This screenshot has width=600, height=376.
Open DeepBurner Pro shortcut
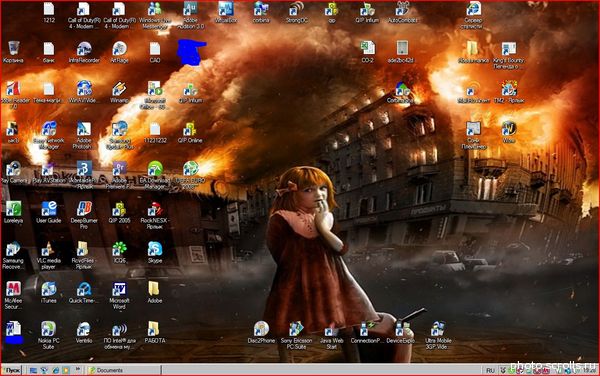84,215
